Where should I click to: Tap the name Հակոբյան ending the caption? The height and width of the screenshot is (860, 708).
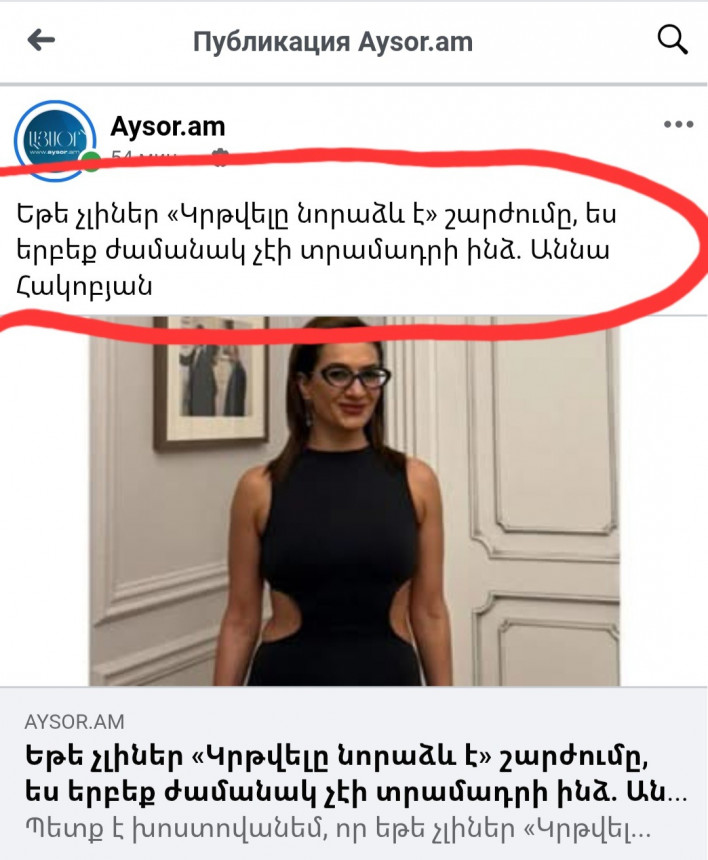click(84, 286)
